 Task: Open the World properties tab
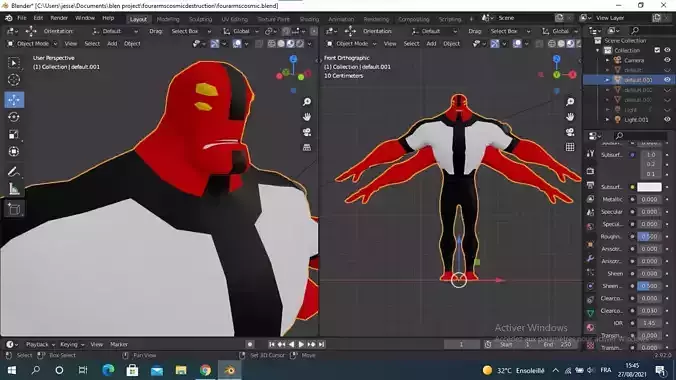coord(590,226)
